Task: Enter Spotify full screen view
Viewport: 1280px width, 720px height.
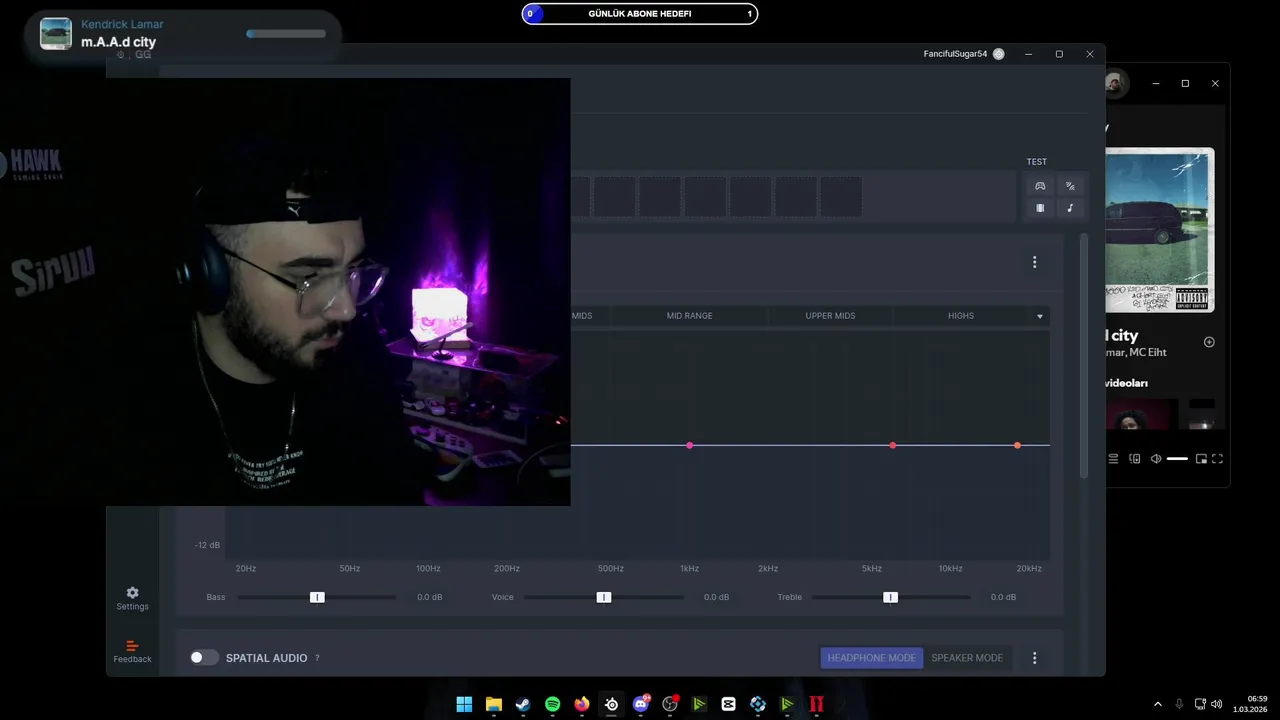Action: (x=1218, y=459)
